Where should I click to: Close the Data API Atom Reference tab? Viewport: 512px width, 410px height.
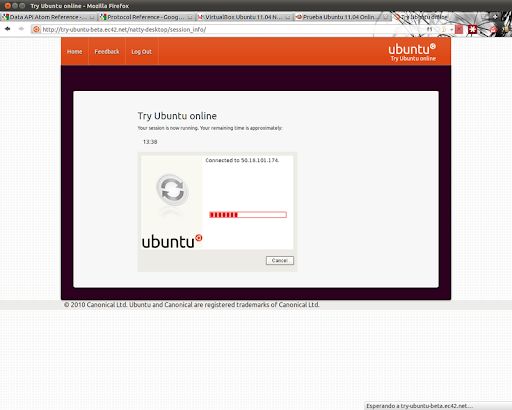[x=92, y=17]
